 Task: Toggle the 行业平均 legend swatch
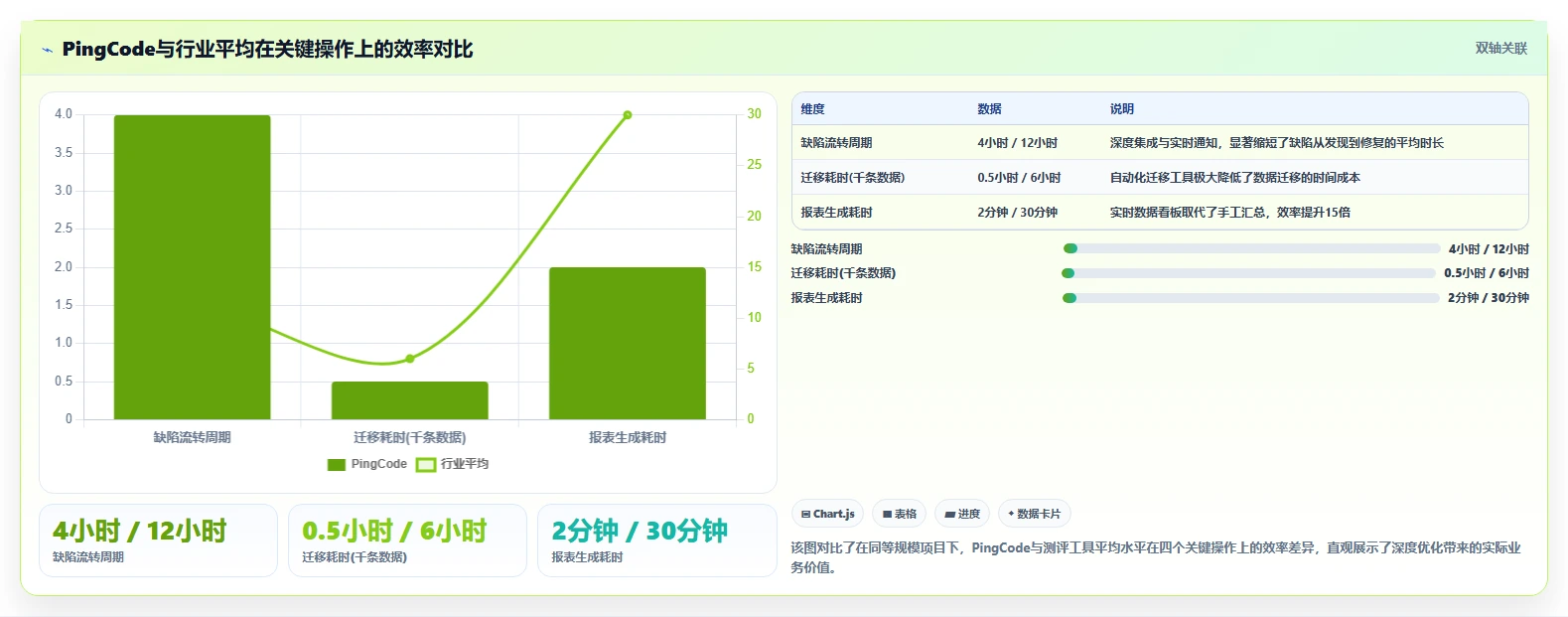[x=426, y=464]
